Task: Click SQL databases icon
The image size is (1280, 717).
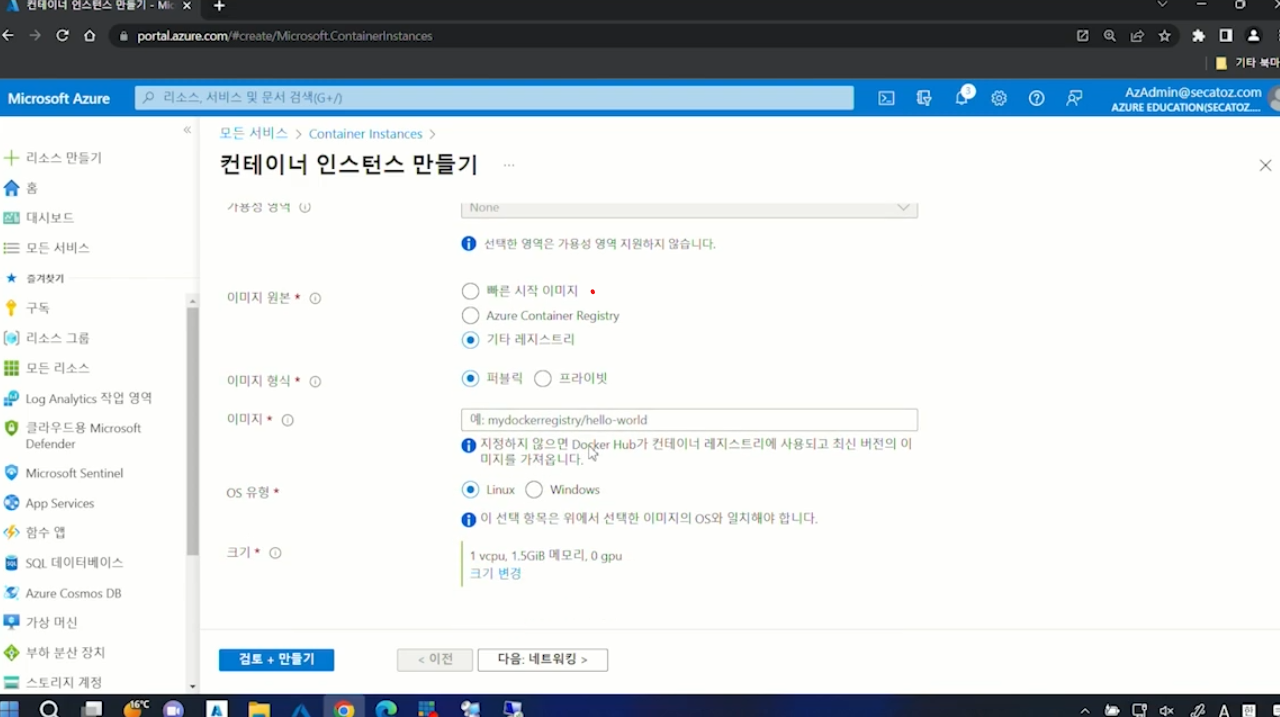Action: point(12,563)
